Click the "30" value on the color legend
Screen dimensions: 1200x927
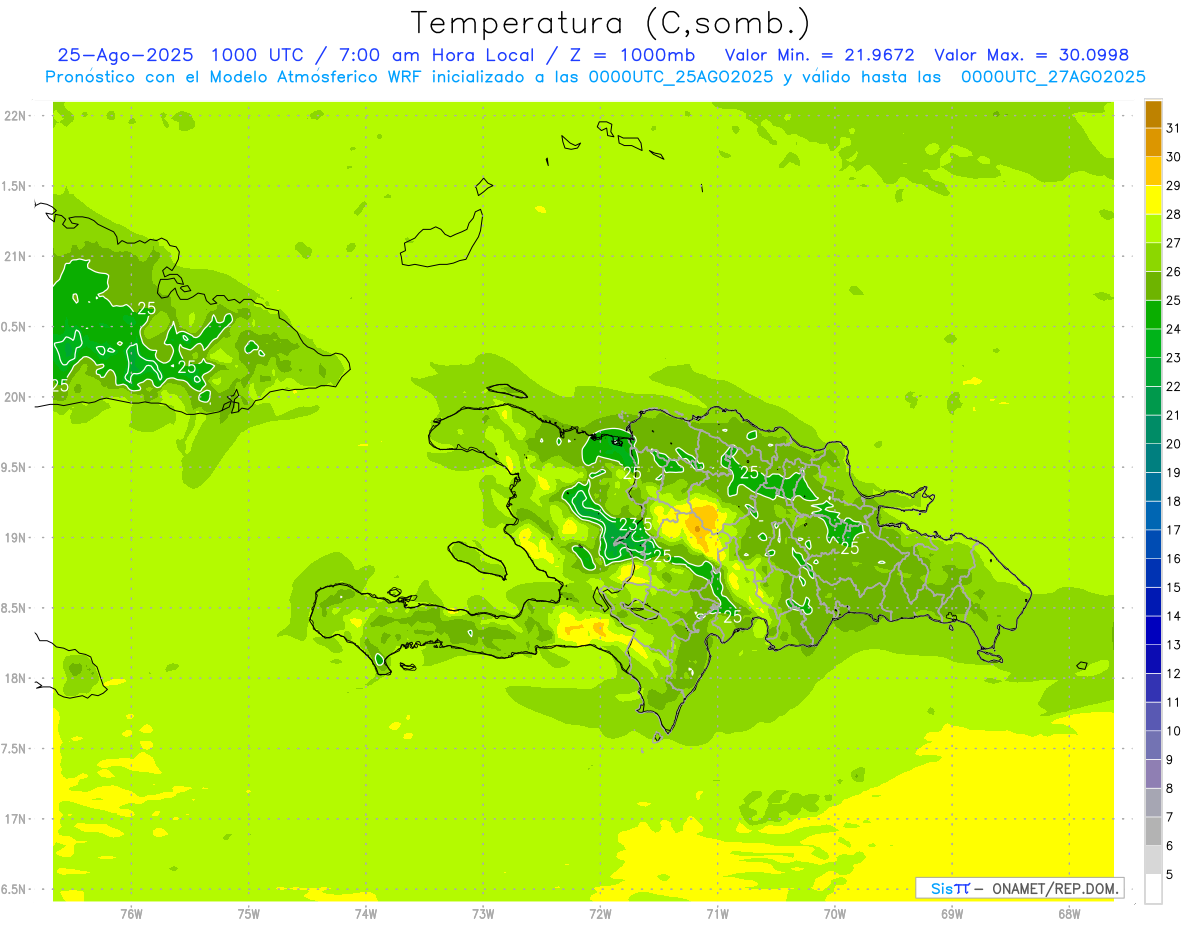pyautogui.click(x=1174, y=157)
